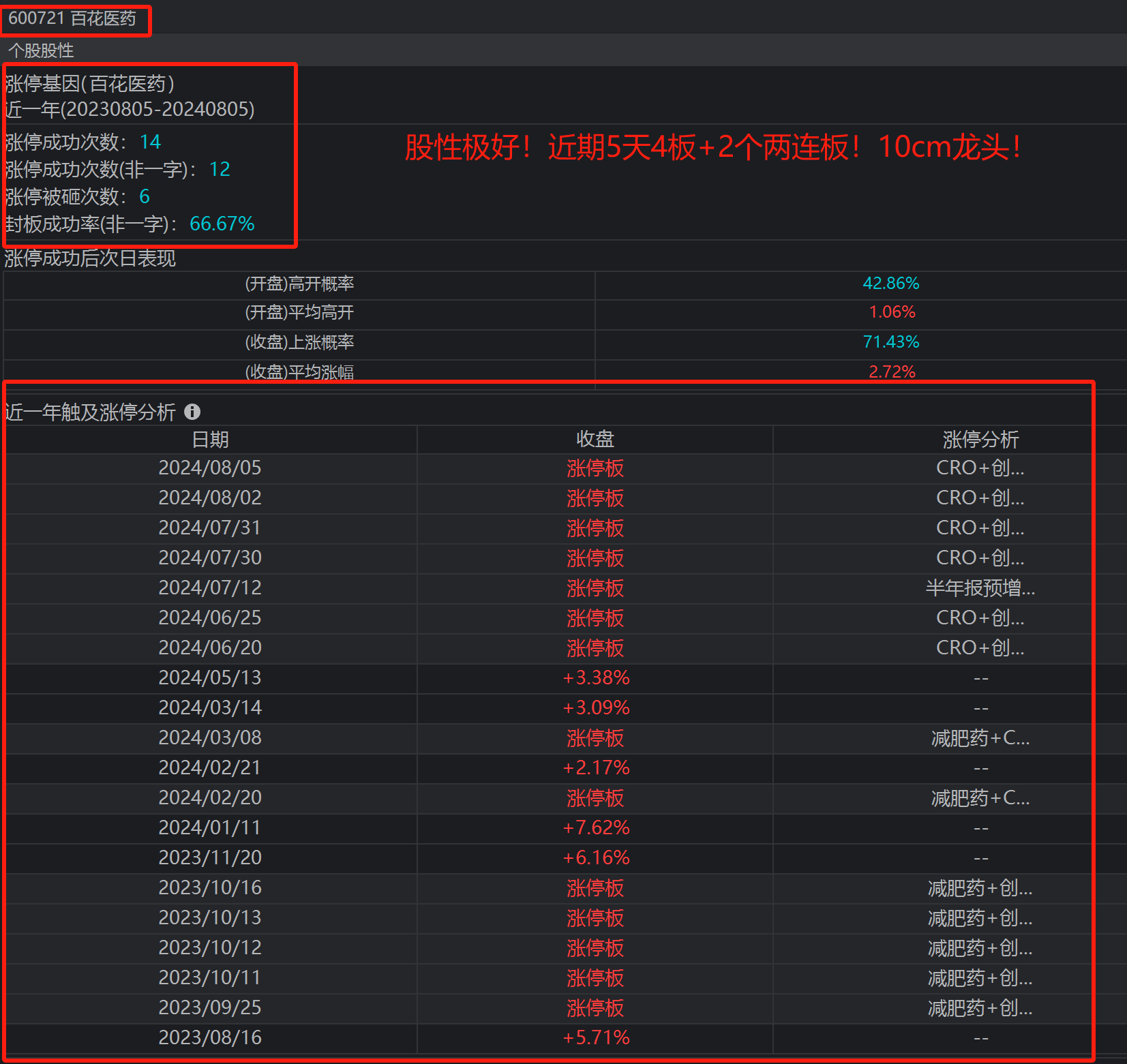Screen dimensions: 1127x1064
Task: Select the 2024/07/30 date cell
Action: (210, 558)
